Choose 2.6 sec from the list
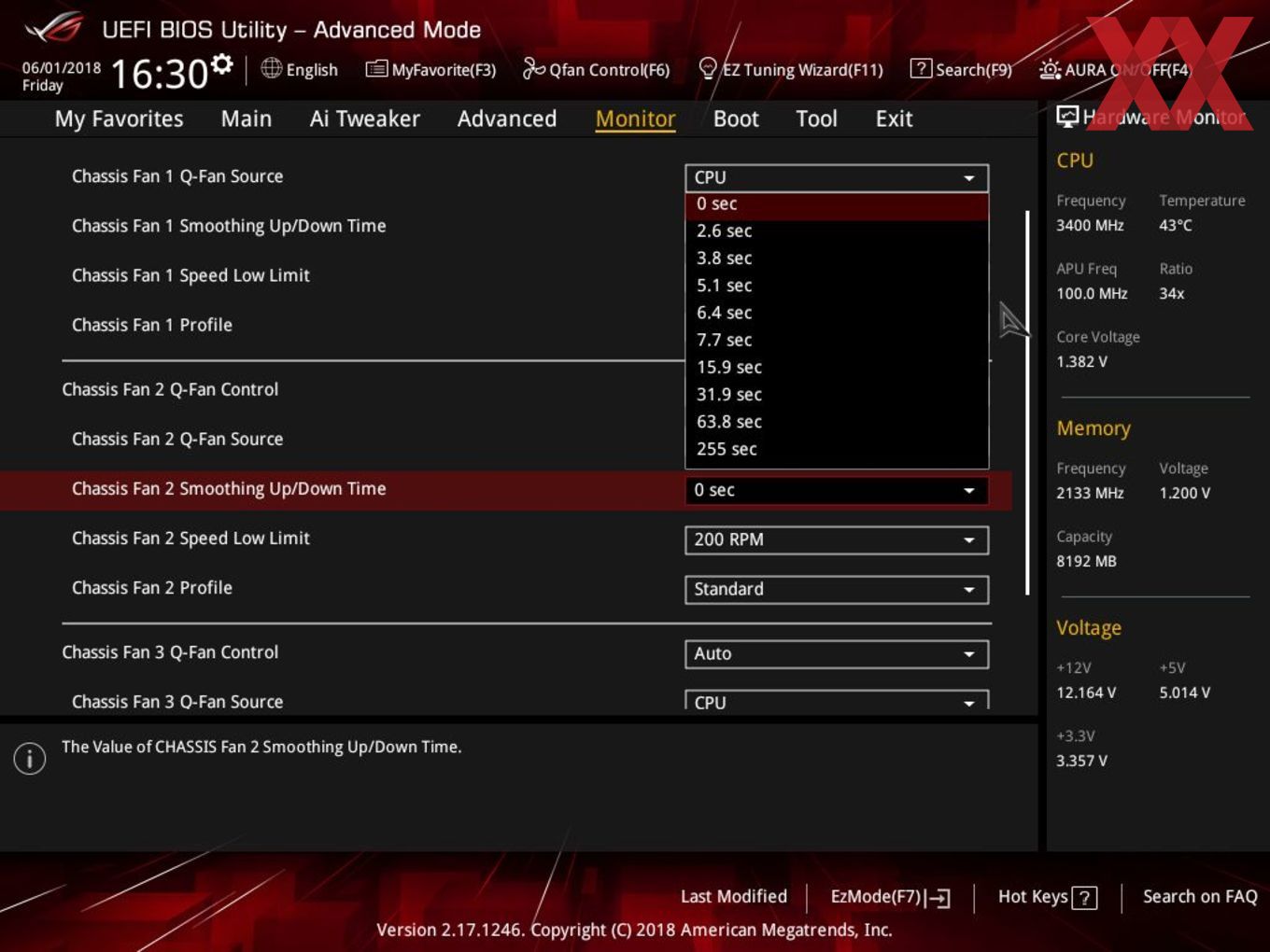Viewport: 1270px width, 952px height. [x=837, y=231]
